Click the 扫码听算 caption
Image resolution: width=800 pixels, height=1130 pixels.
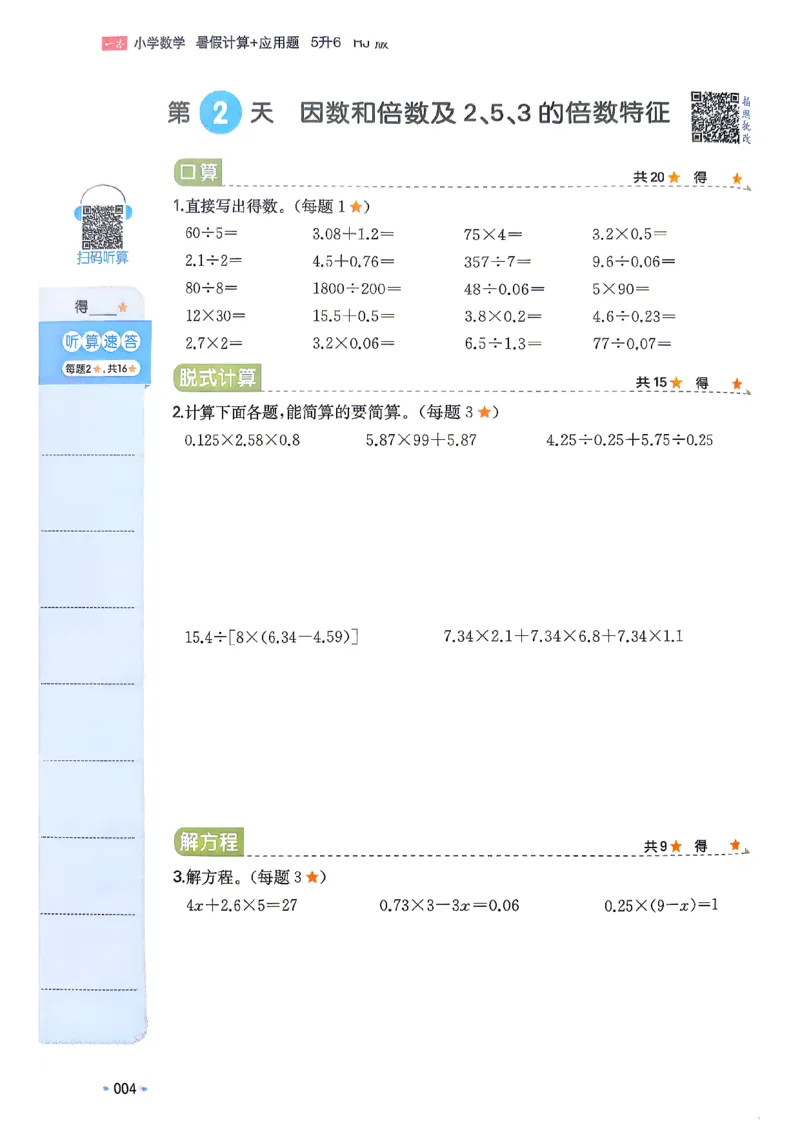102,257
